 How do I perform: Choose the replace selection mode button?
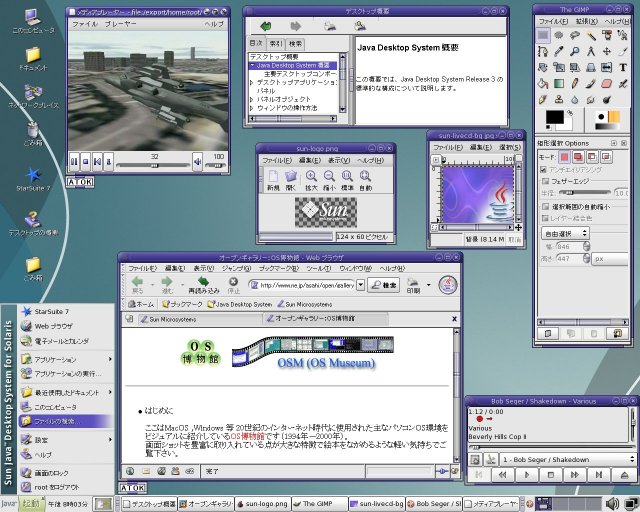pyautogui.click(x=564, y=157)
